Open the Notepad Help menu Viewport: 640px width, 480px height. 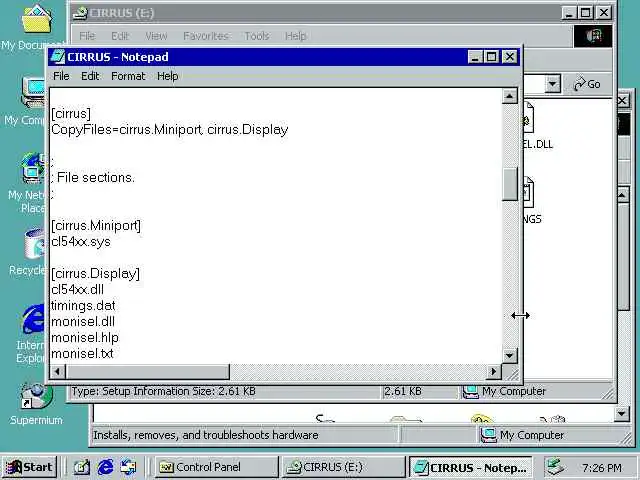click(x=168, y=76)
